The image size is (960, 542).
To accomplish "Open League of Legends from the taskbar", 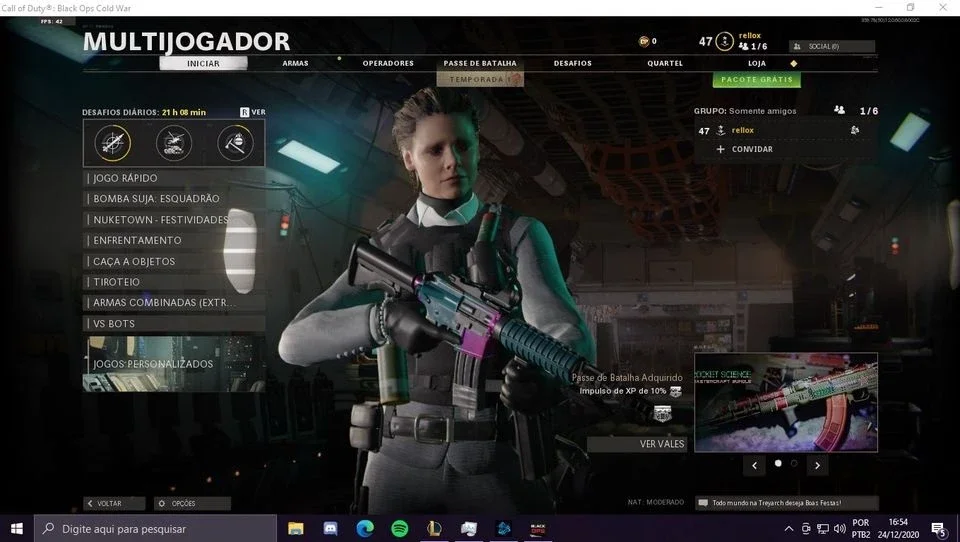I will click(434, 528).
